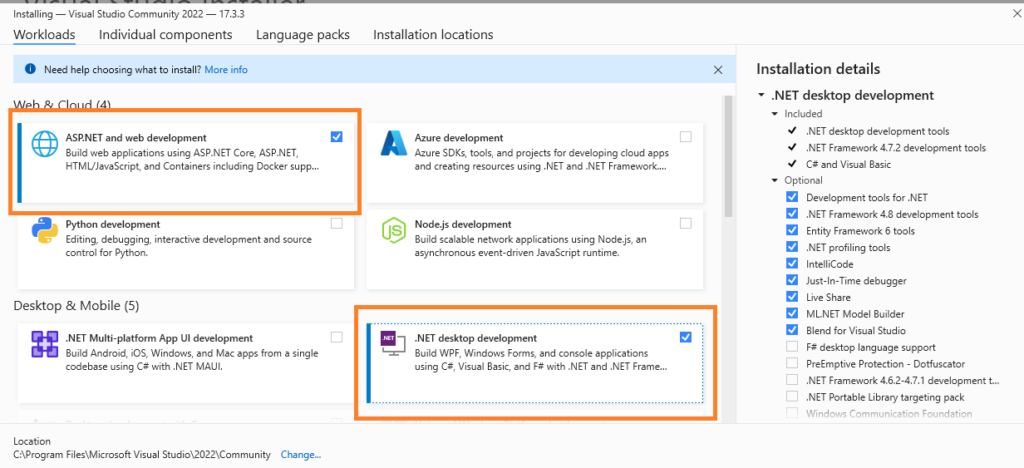The width and height of the screenshot is (1024, 468).
Task: Uncheck the Live Share optional component
Action: 793,297
